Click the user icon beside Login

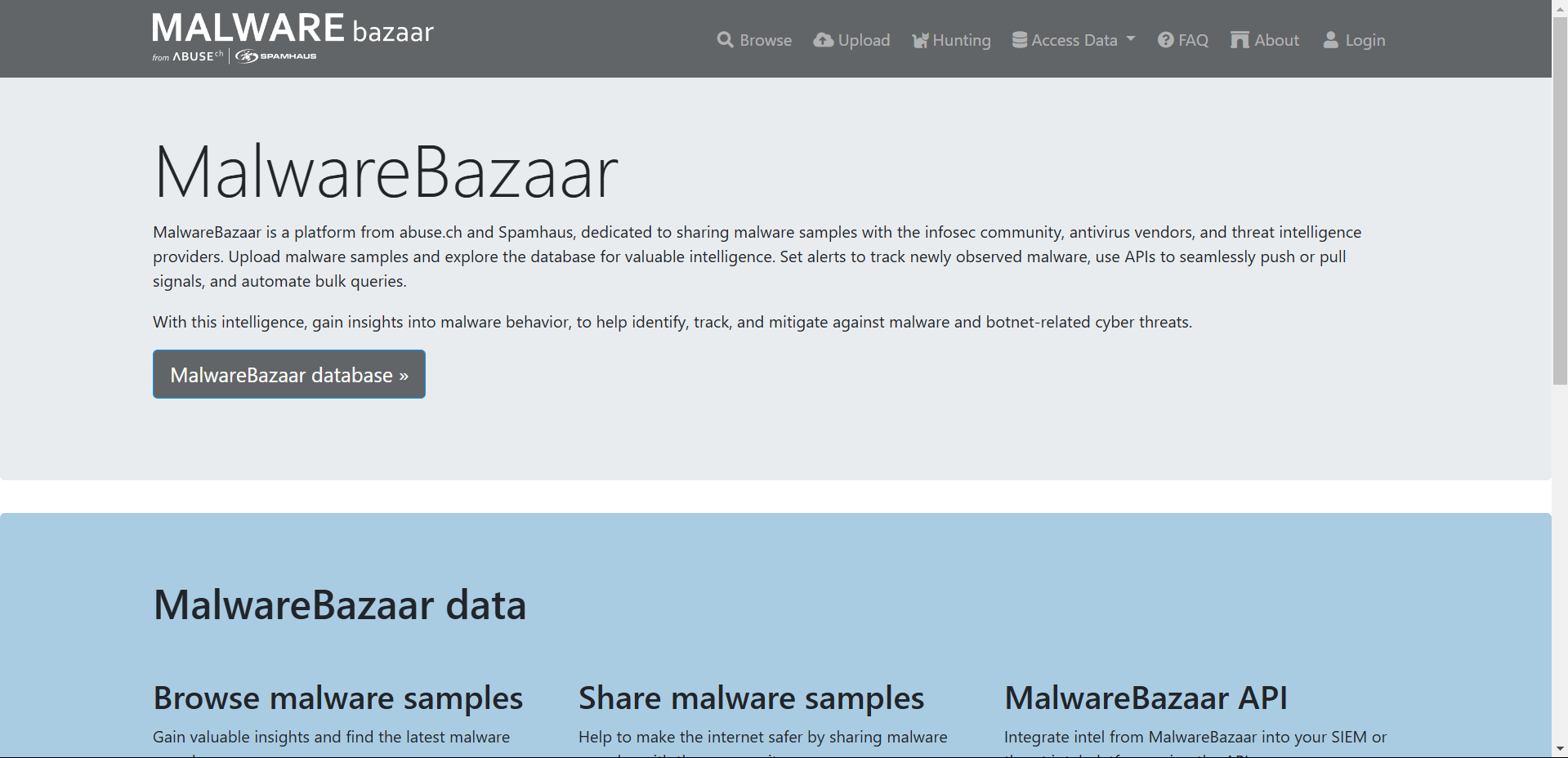[1331, 40]
